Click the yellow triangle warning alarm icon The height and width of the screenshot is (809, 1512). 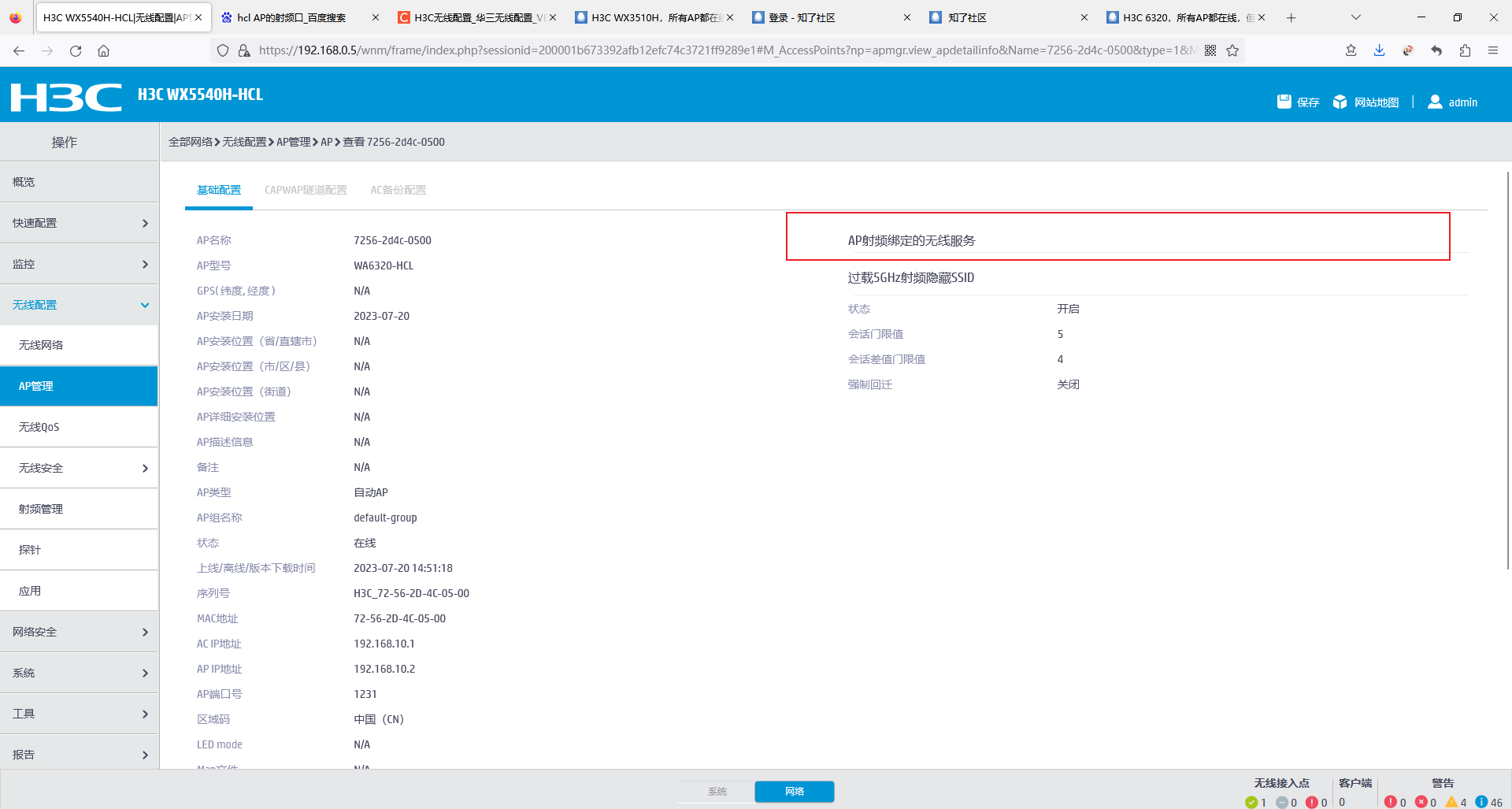coord(1451,802)
